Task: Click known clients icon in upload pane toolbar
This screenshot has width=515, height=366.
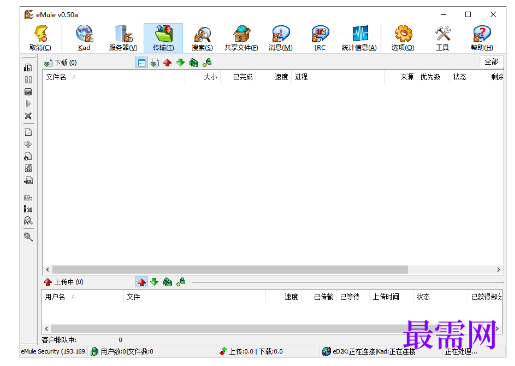Action: pos(181,282)
